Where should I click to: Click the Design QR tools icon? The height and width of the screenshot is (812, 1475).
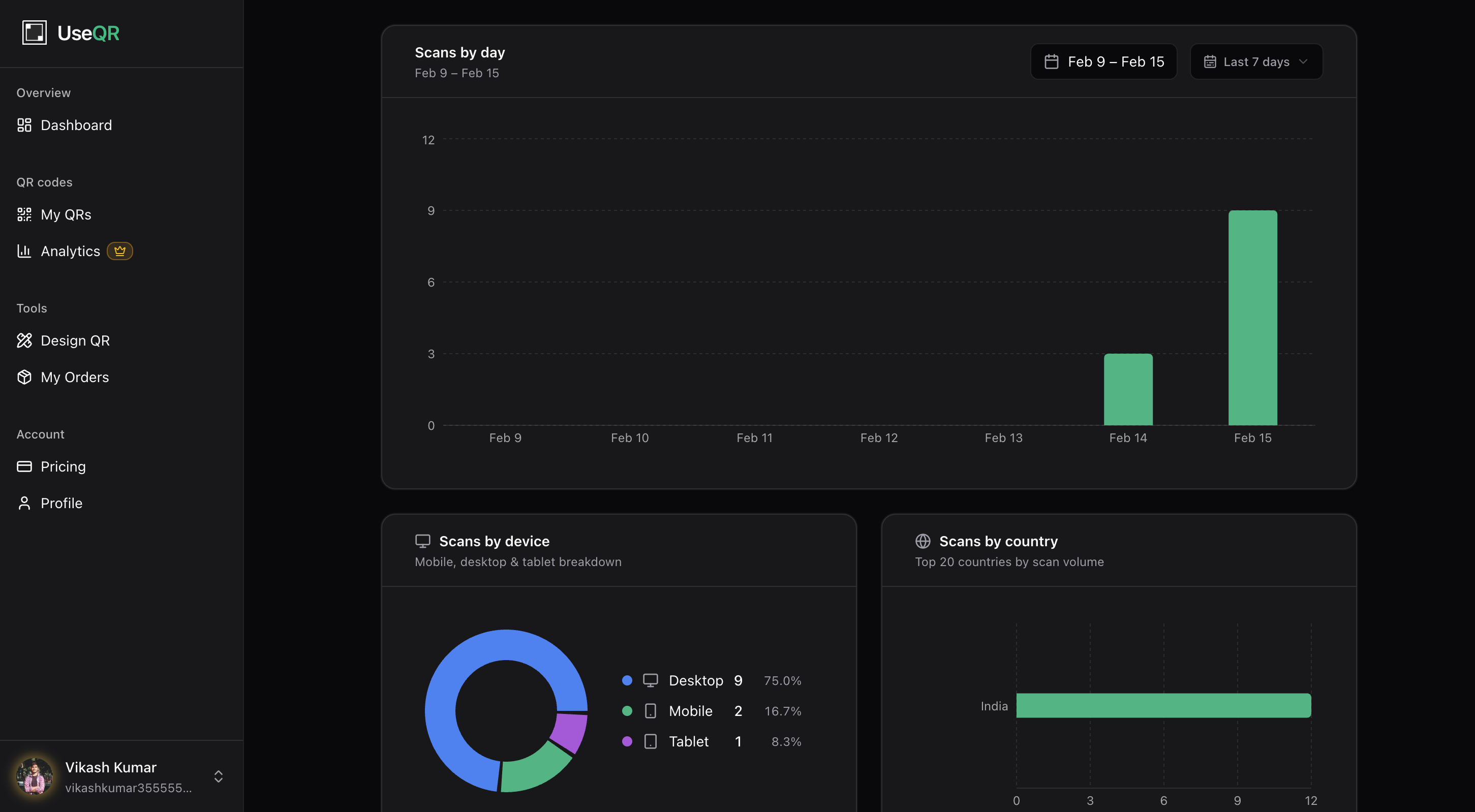pyautogui.click(x=24, y=340)
